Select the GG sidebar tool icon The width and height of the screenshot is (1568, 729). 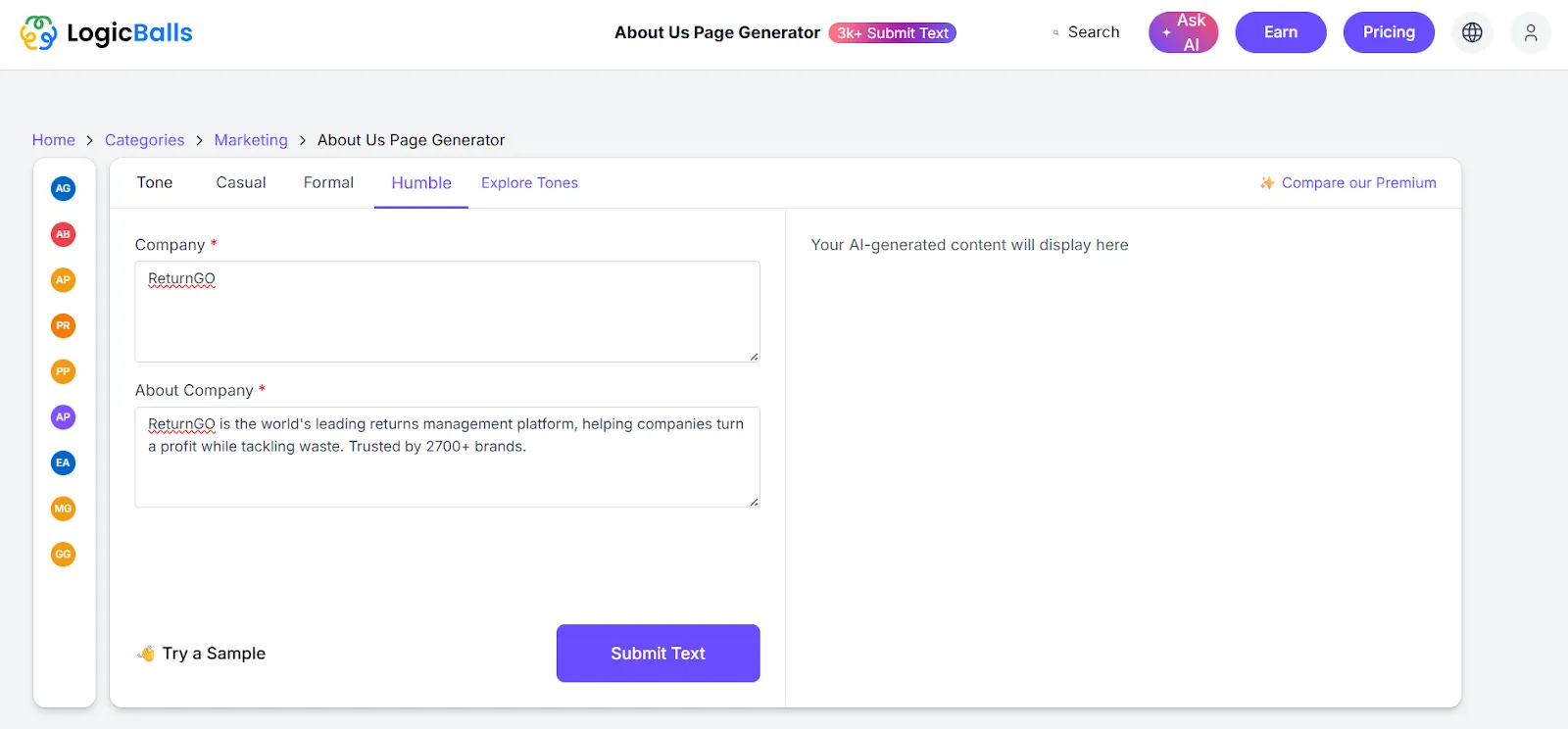coord(63,555)
